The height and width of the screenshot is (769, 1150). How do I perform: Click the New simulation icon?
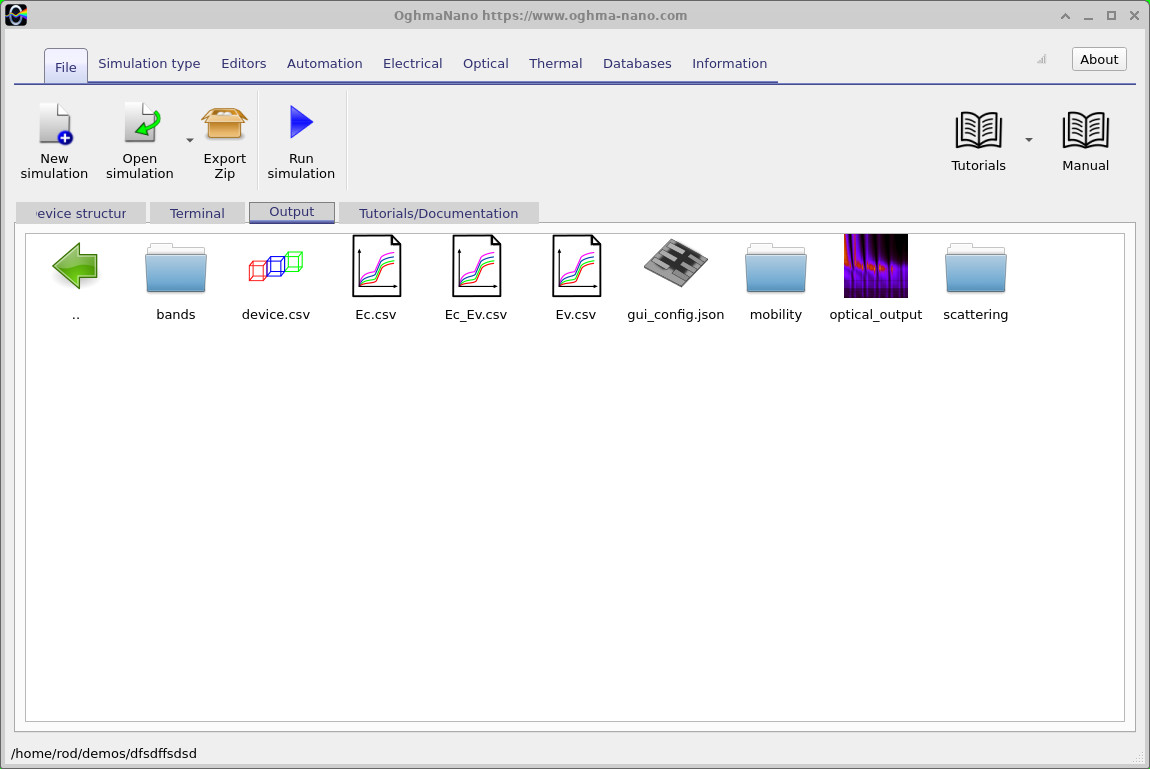coord(54,123)
